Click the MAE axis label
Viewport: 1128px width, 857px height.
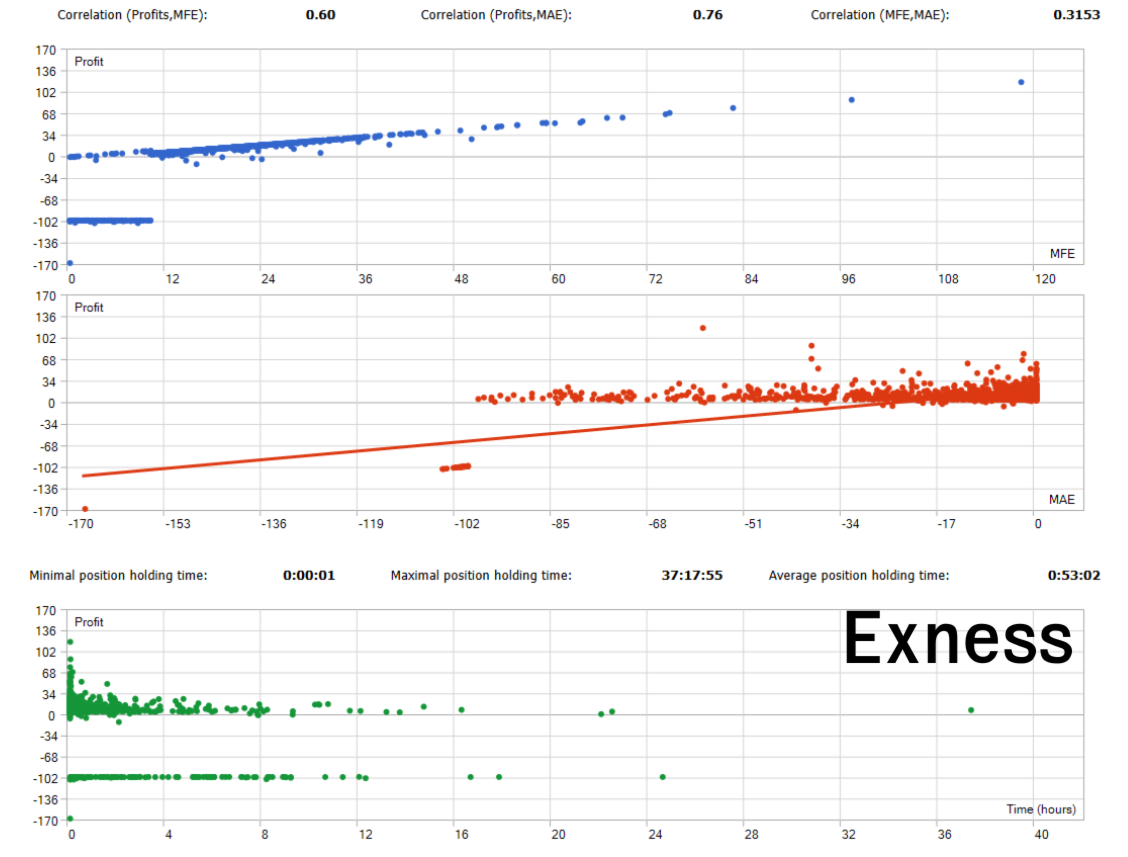(x=1062, y=499)
